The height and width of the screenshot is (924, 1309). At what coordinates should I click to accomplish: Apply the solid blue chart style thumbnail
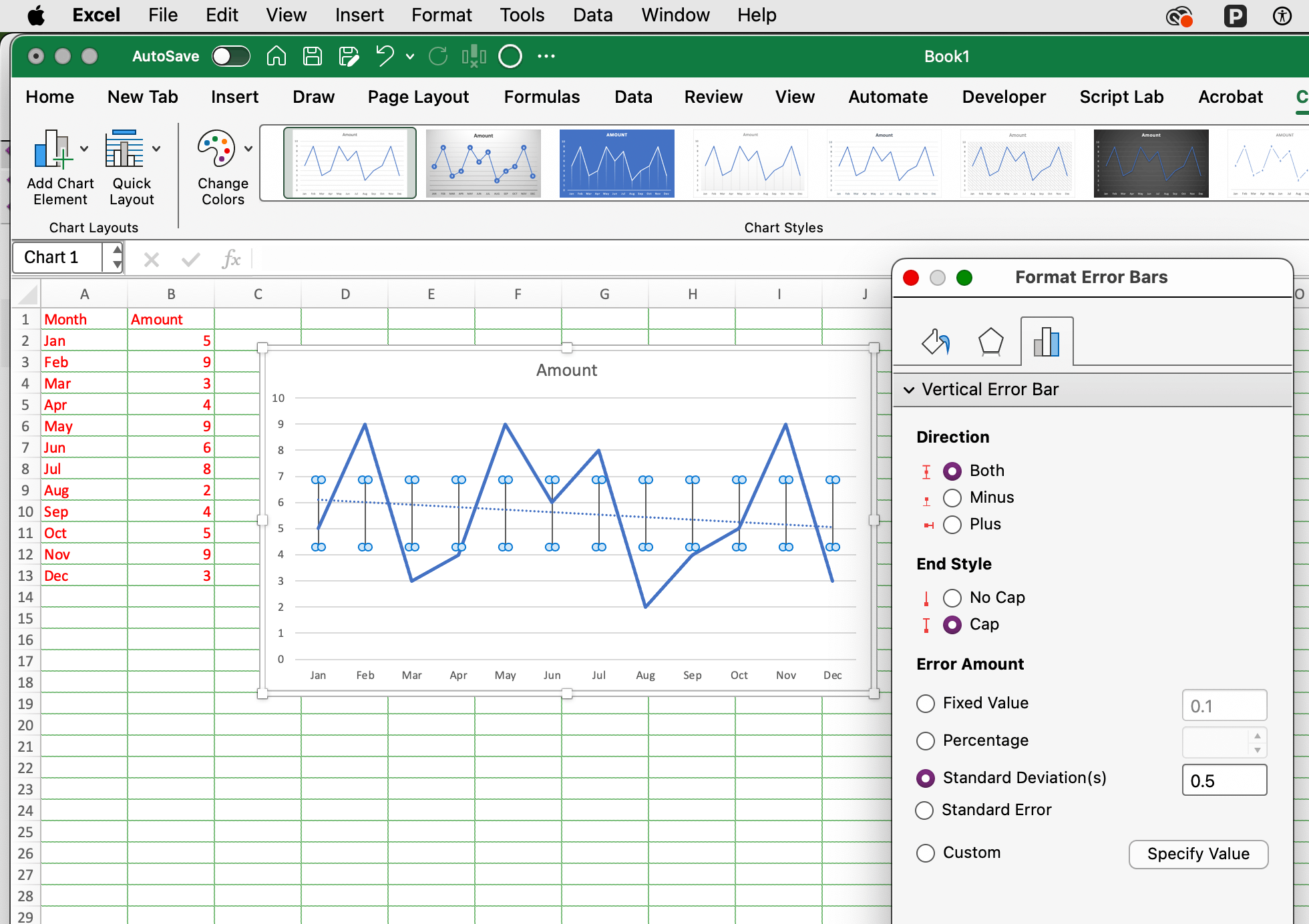616,164
